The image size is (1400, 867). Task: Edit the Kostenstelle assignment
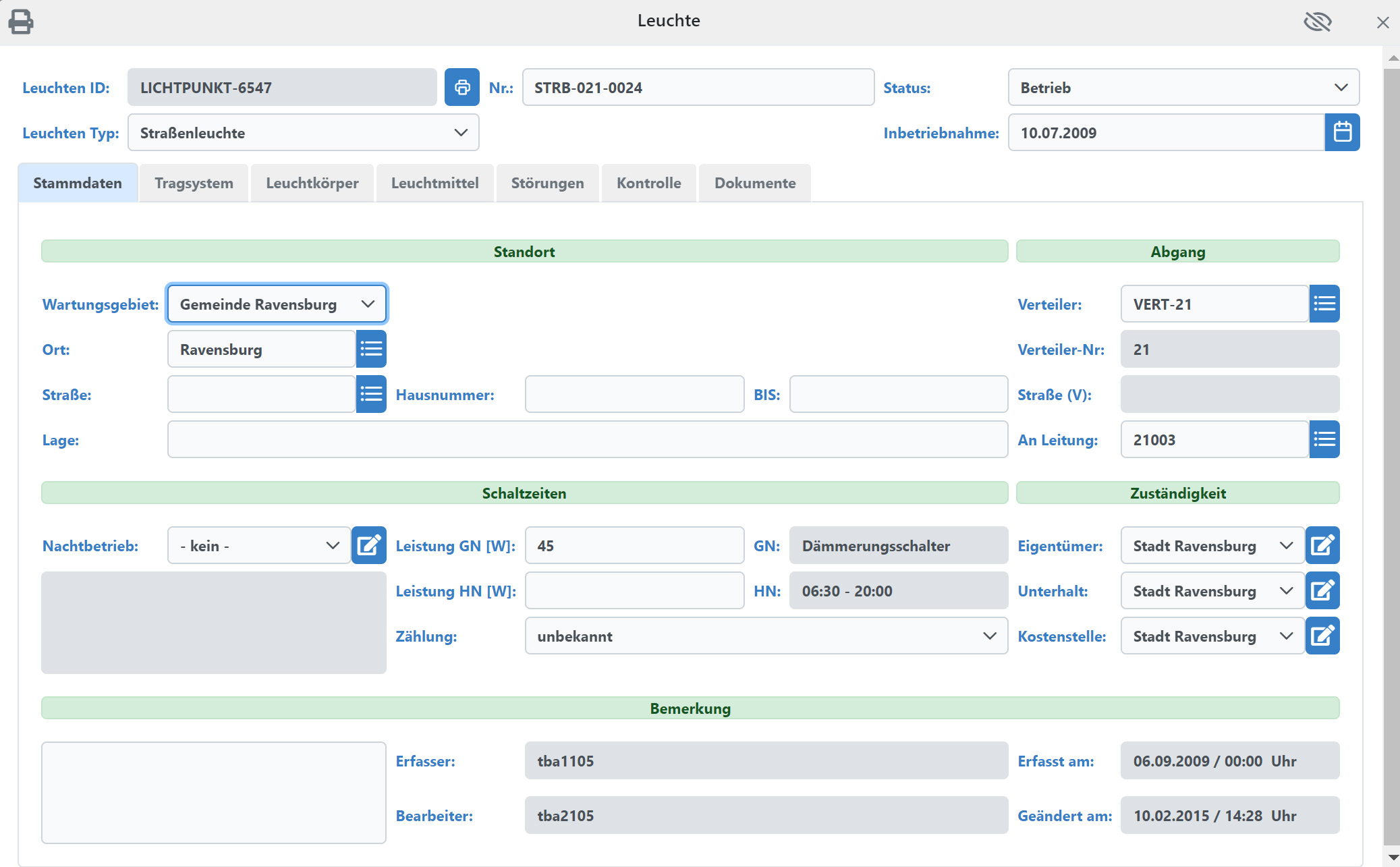(x=1323, y=636)
